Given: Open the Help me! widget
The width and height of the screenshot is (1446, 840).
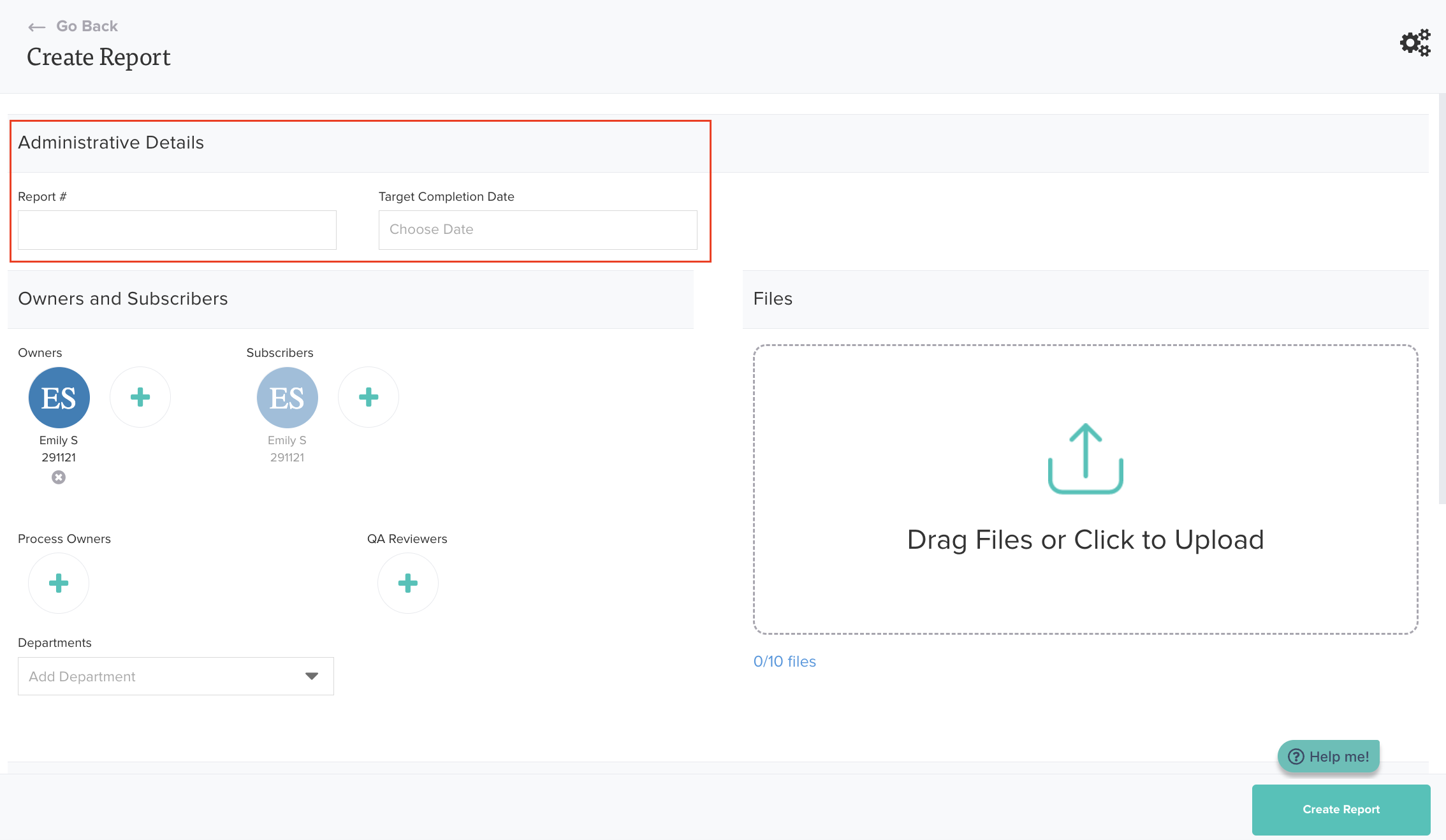Looking at the screenshot, I should click(1329, 757).
